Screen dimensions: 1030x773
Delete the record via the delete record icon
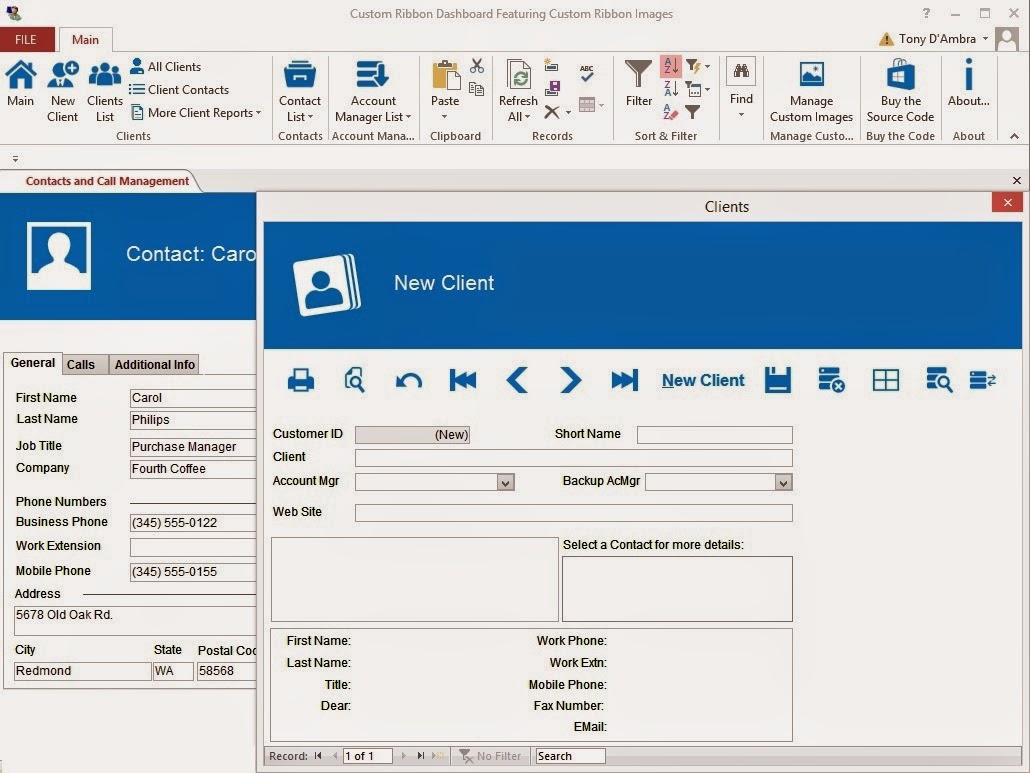point(830,380)
